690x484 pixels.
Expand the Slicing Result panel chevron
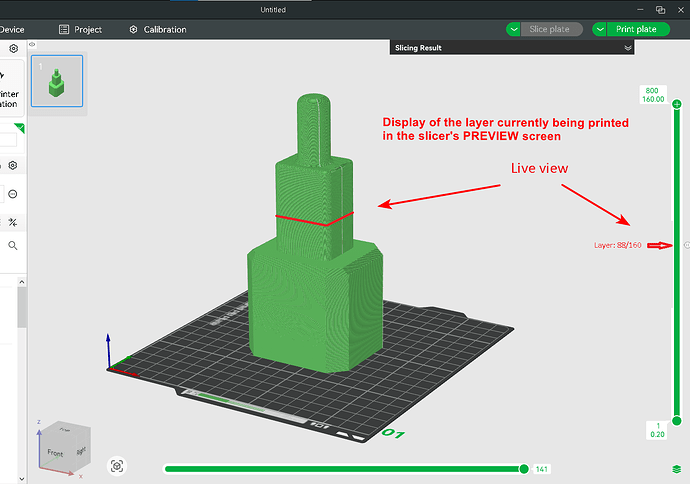pyautogui.click(x=628, y=48)
